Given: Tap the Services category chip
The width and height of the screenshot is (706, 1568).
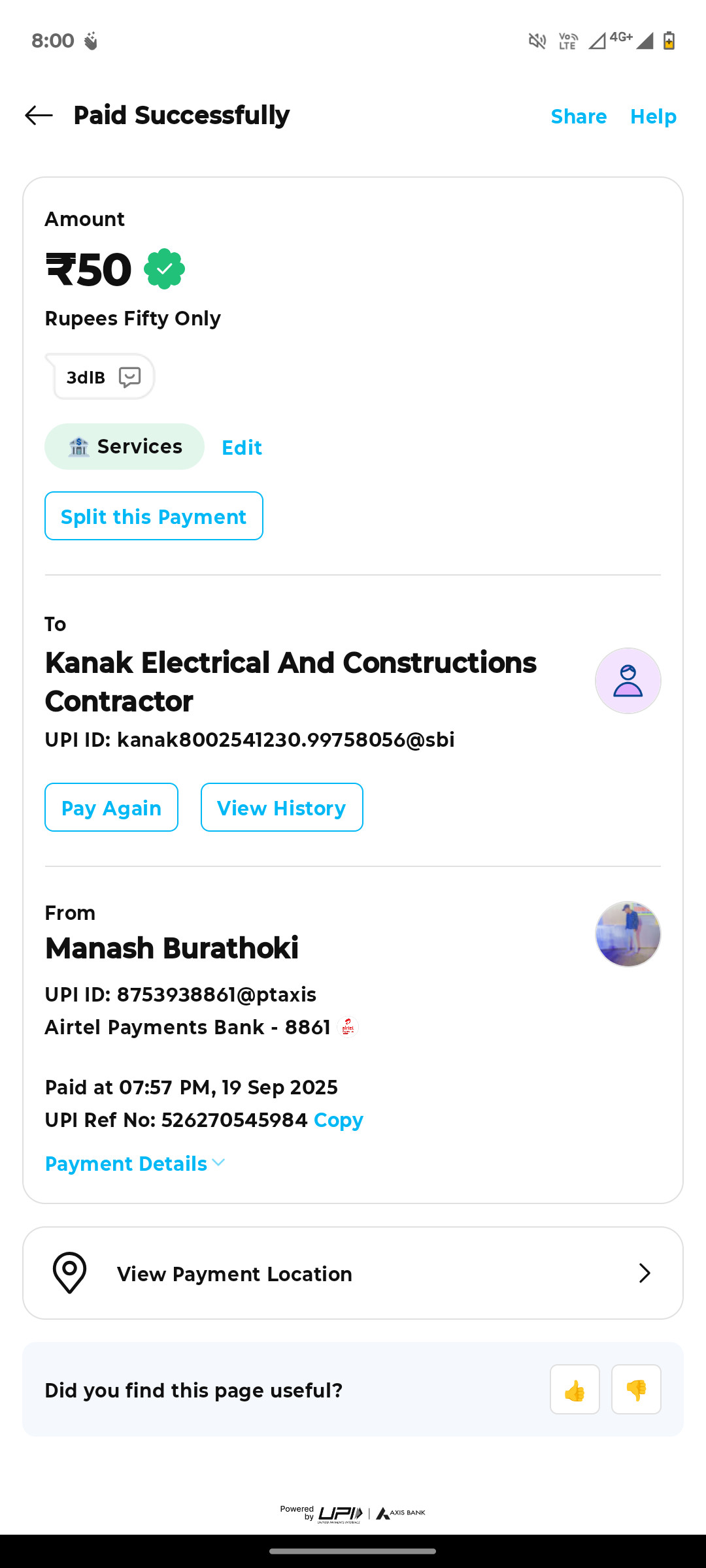Looking at the screenshot, I should [x=124, y=447].
